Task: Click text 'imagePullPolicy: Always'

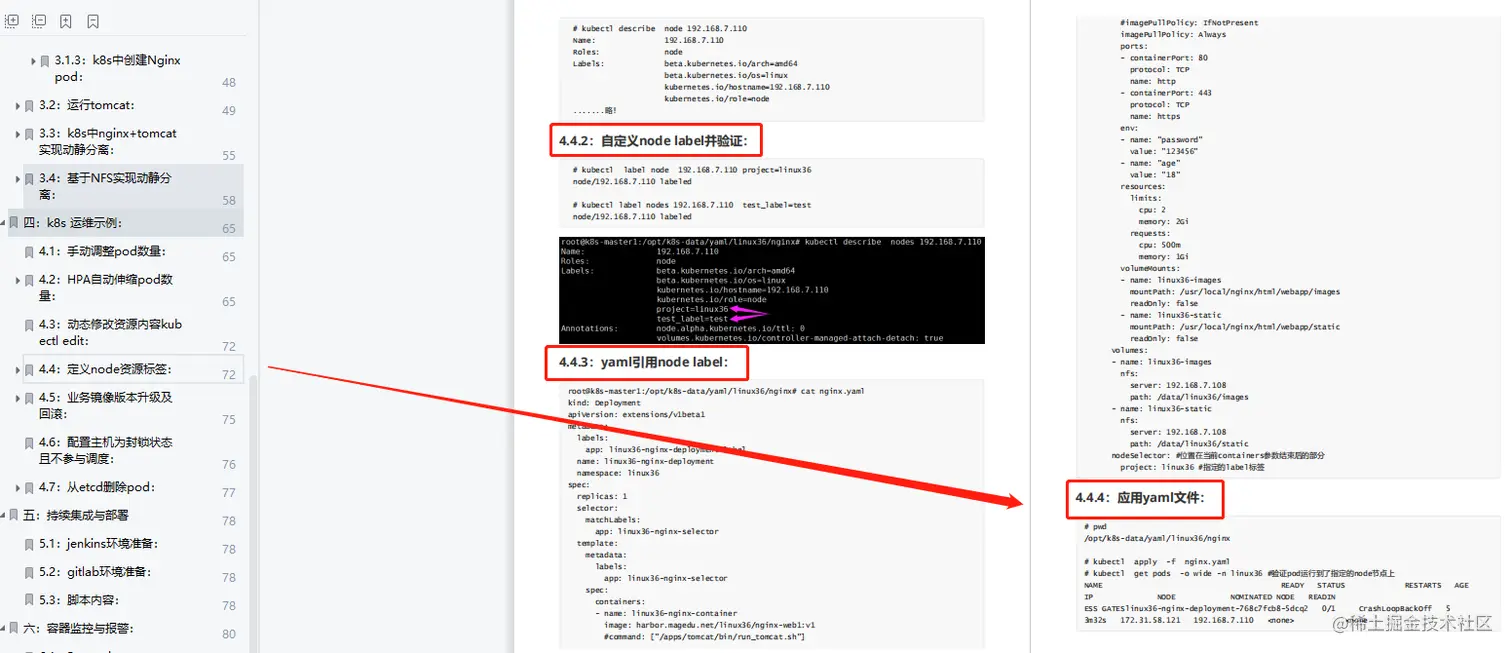Action: (1173, 34)
